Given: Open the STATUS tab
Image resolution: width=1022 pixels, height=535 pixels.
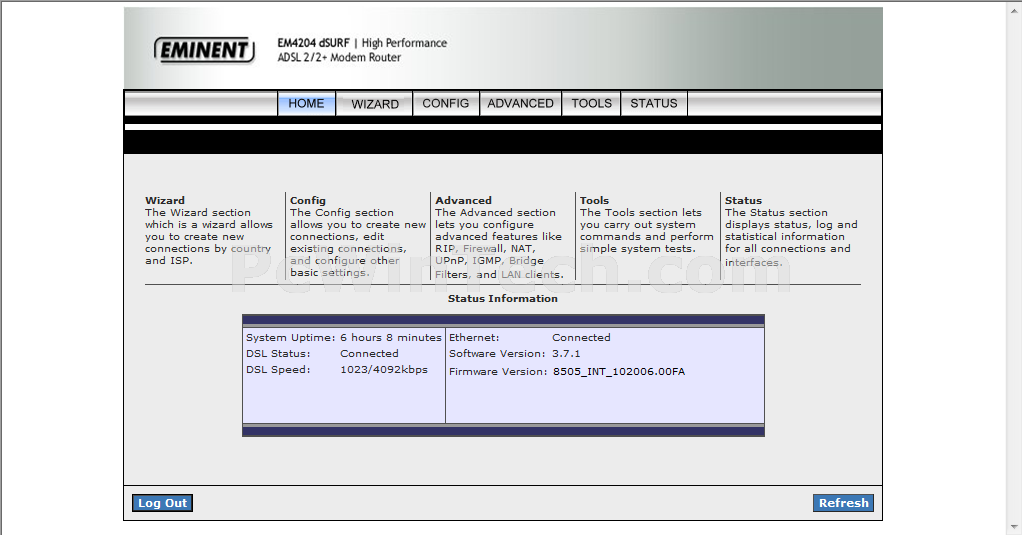Looking at the screenshot, I should pos(654,104).
